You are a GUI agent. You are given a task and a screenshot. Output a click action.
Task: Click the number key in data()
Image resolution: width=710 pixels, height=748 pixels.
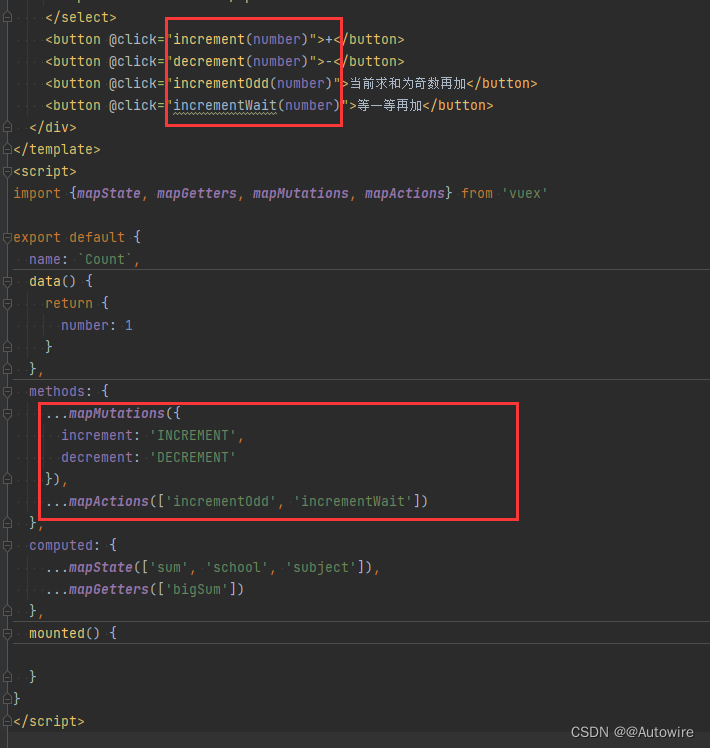coord(85,325)
